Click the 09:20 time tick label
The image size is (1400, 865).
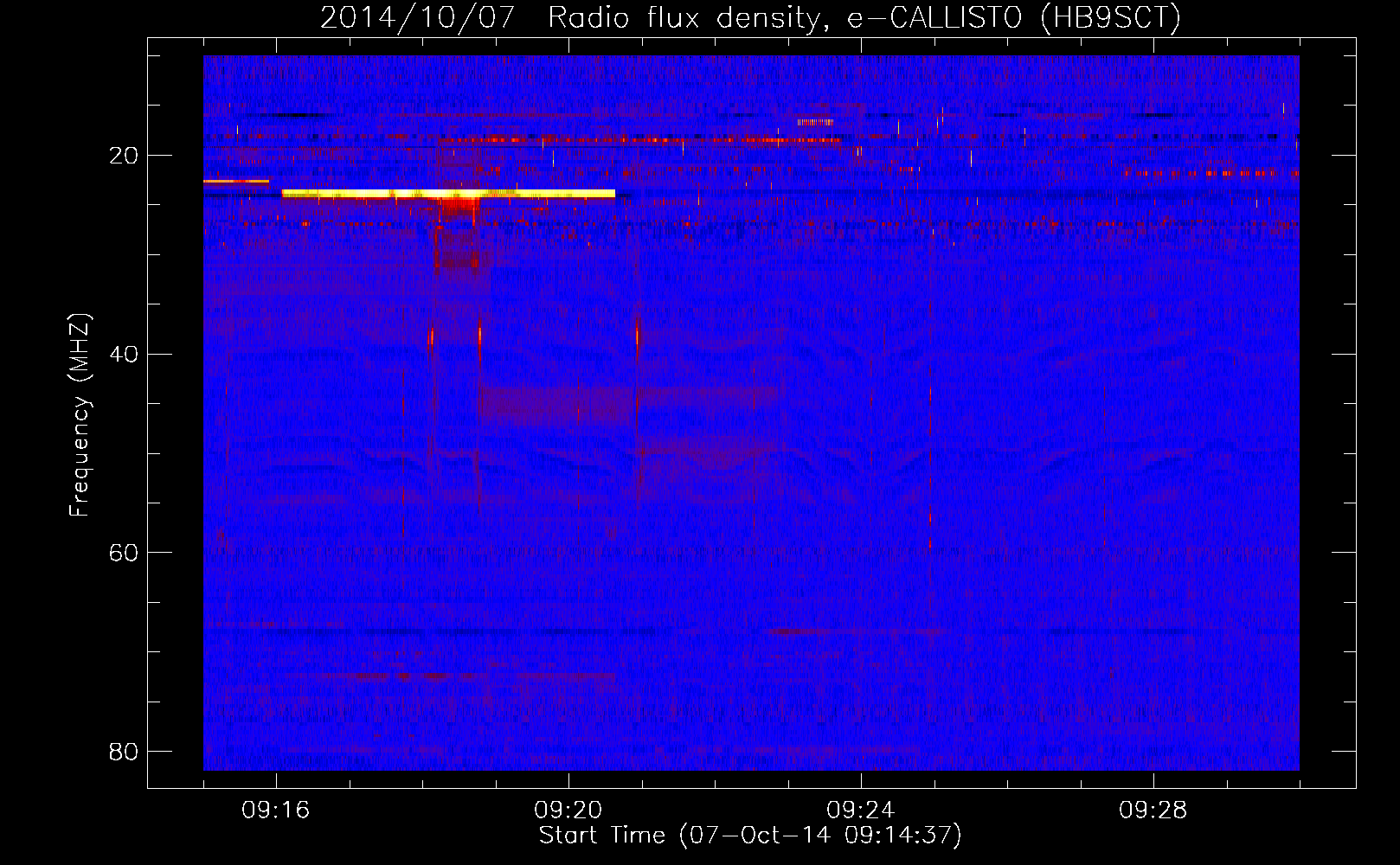click(x=568, y=811)
